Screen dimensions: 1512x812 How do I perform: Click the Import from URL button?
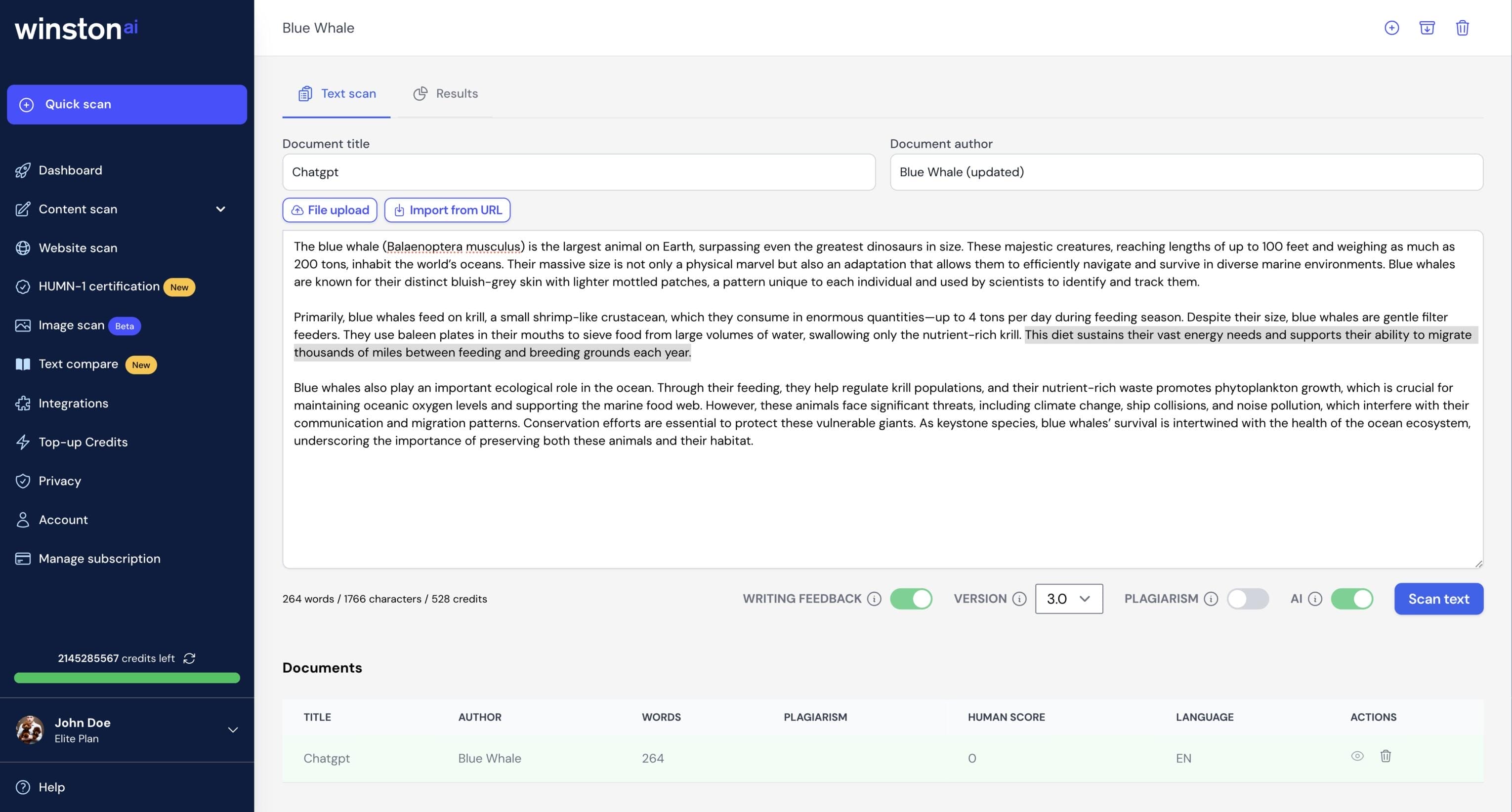coord(447,209)
